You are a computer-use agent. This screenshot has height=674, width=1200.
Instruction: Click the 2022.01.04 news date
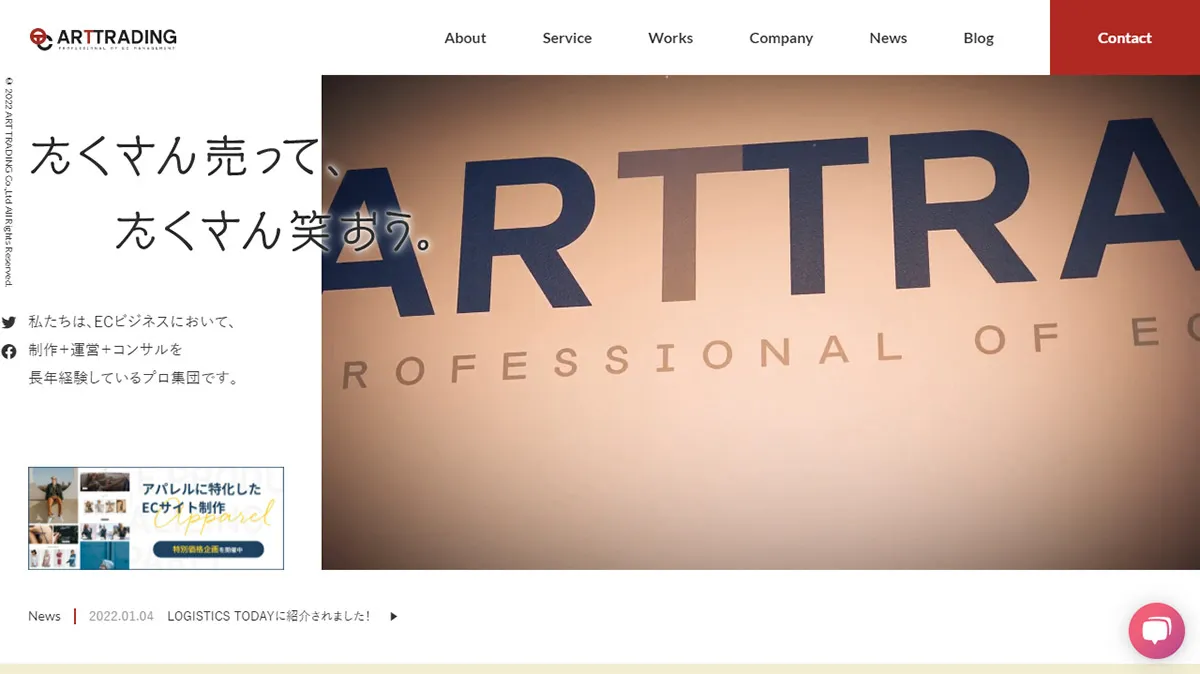pyautogui.click(x=120, y=616)
